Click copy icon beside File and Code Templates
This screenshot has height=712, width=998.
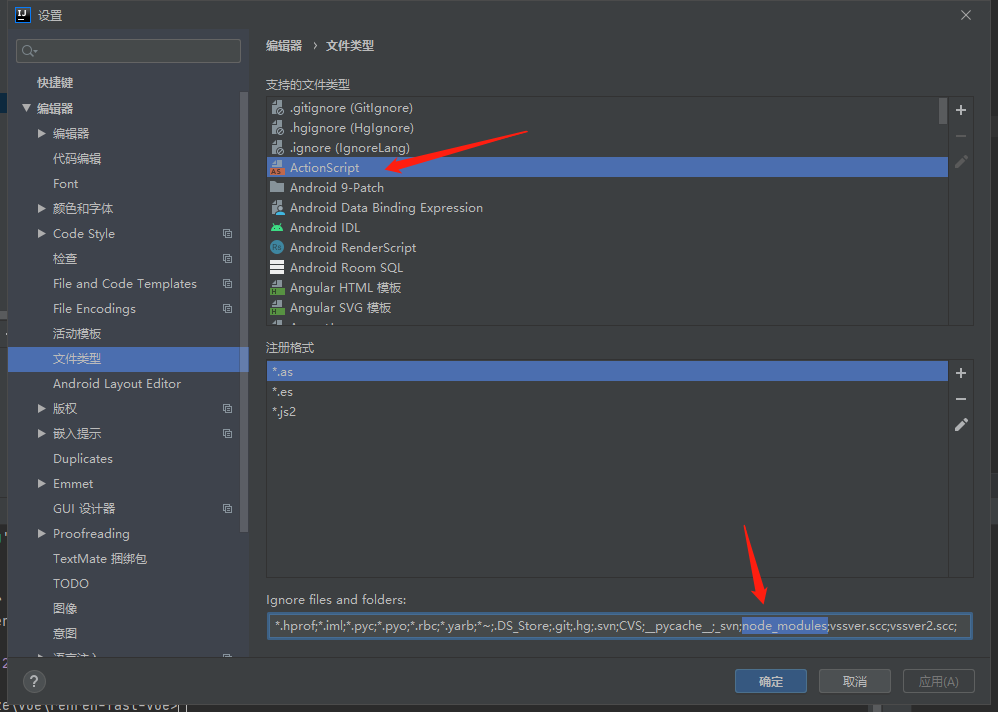(x=227, y=283)
